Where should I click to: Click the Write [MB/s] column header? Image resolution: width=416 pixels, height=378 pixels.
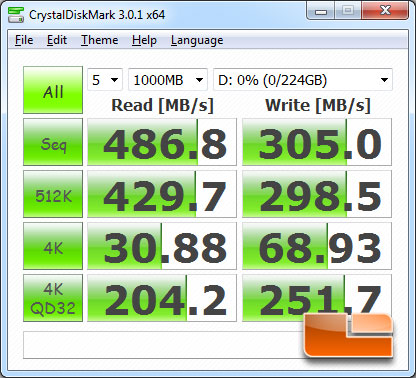(318, 105)
